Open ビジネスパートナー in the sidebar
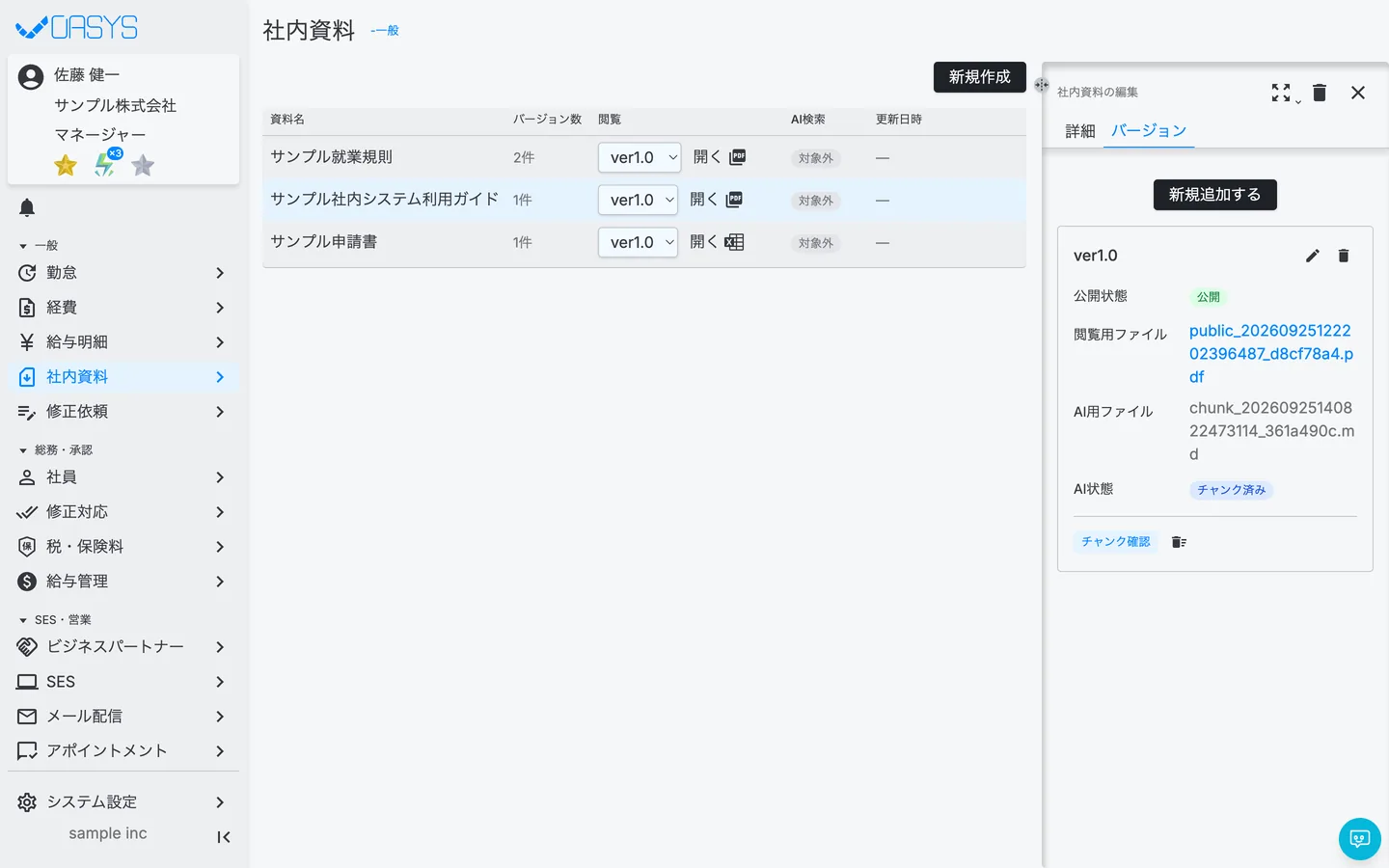 pos(123,647)
